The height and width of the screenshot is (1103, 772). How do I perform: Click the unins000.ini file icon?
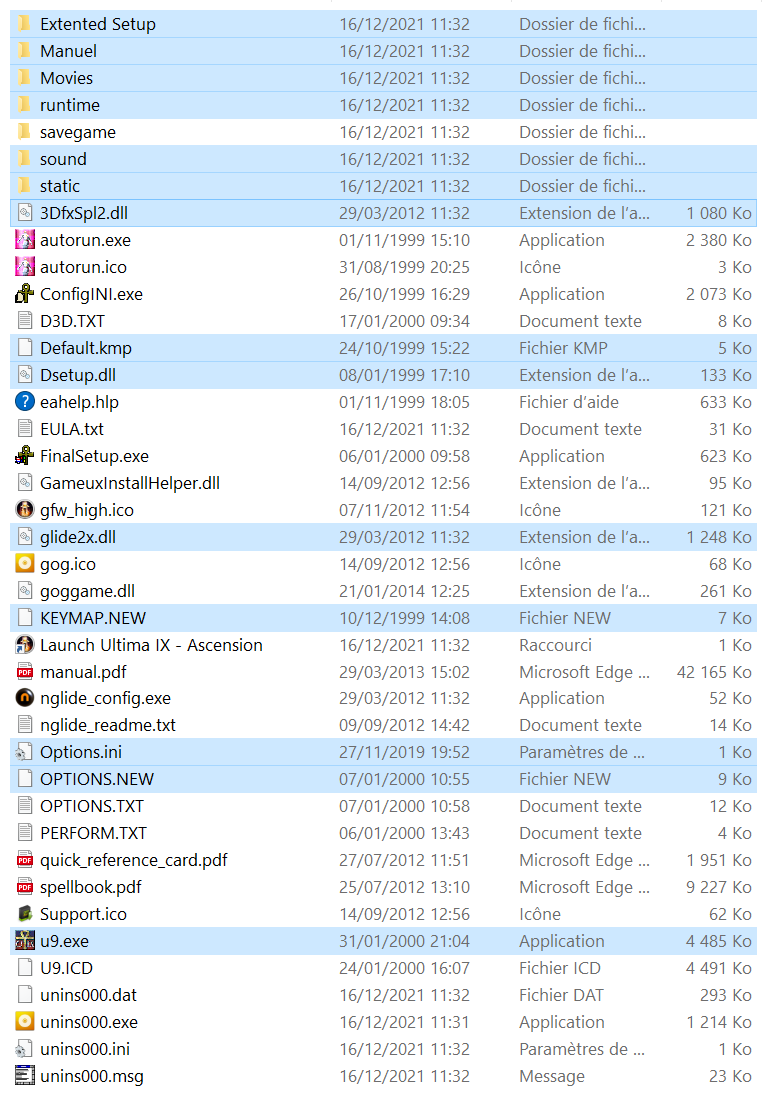(25, 1049)
